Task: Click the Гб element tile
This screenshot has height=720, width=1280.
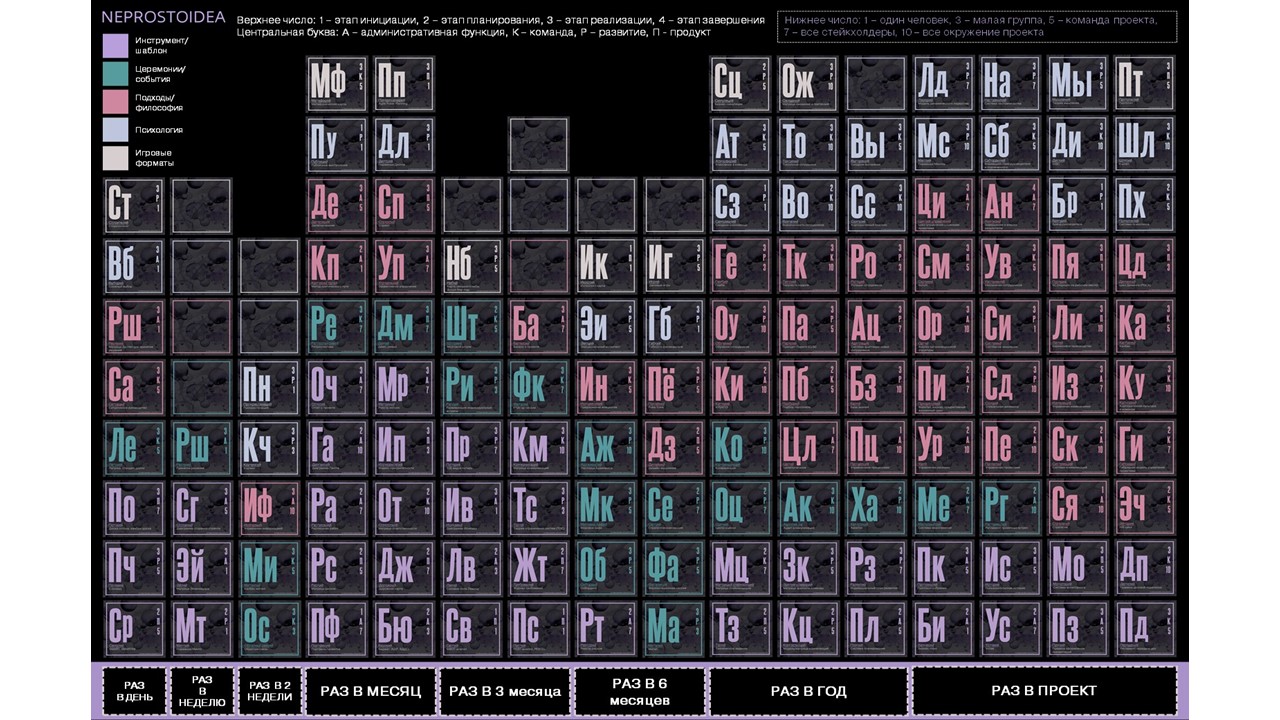Action: (x=673, y=326)
